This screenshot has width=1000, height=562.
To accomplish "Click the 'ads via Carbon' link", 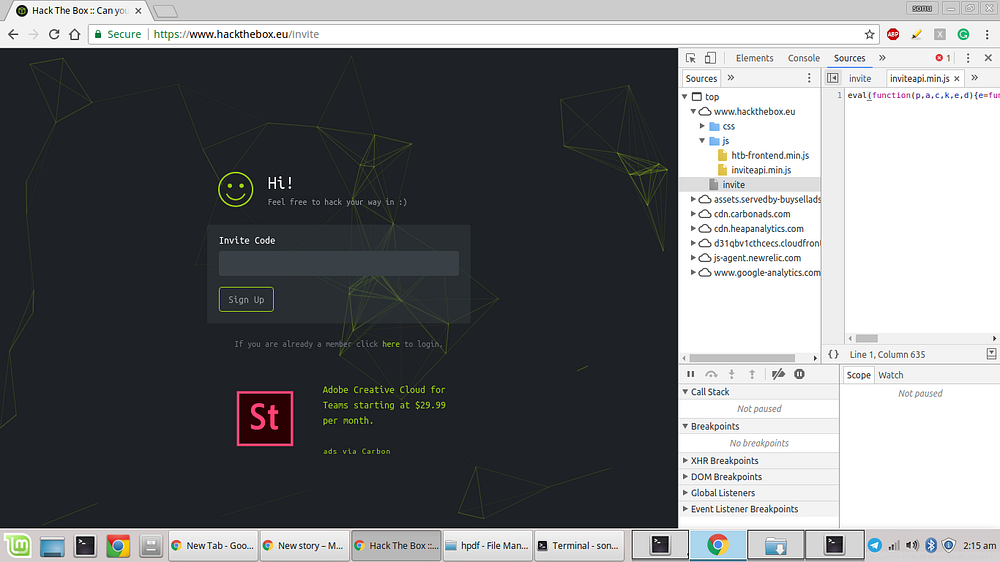I will (x=357, y=451).
